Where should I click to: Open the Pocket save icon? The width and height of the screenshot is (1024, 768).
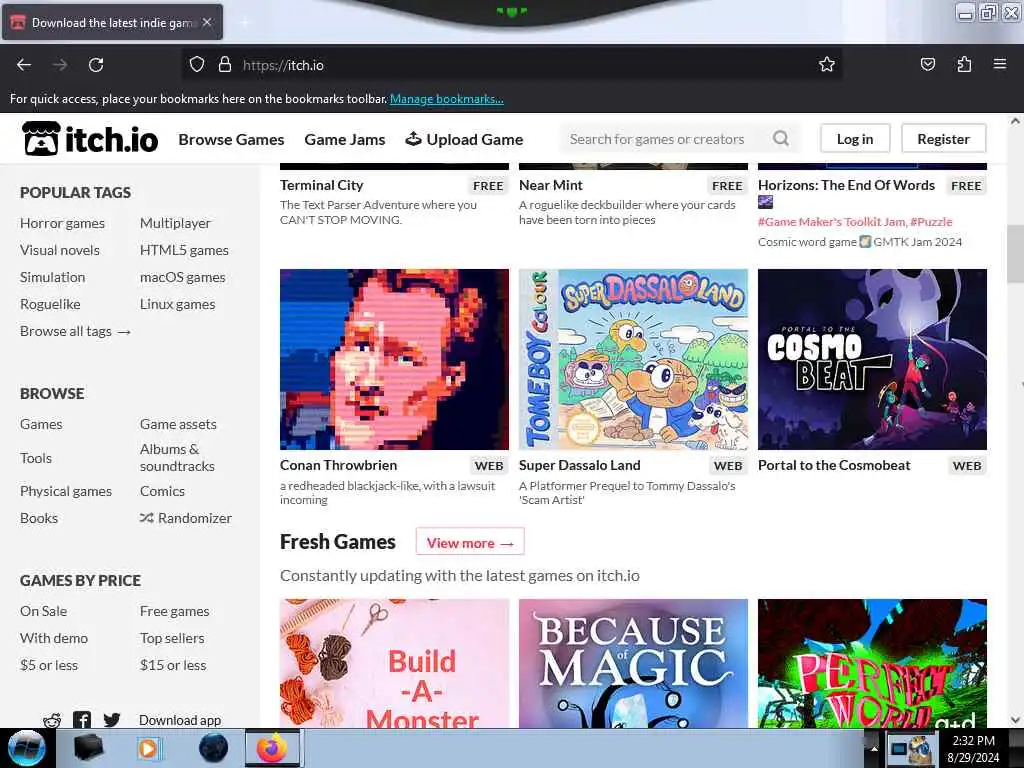pyautogui.click(x=927, y=65)
